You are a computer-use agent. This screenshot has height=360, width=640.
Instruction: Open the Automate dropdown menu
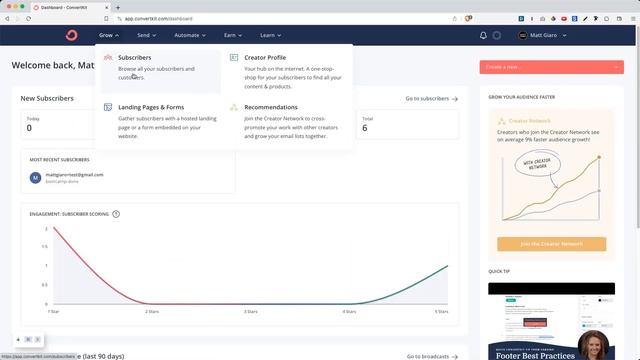click(x=190, y=36)
